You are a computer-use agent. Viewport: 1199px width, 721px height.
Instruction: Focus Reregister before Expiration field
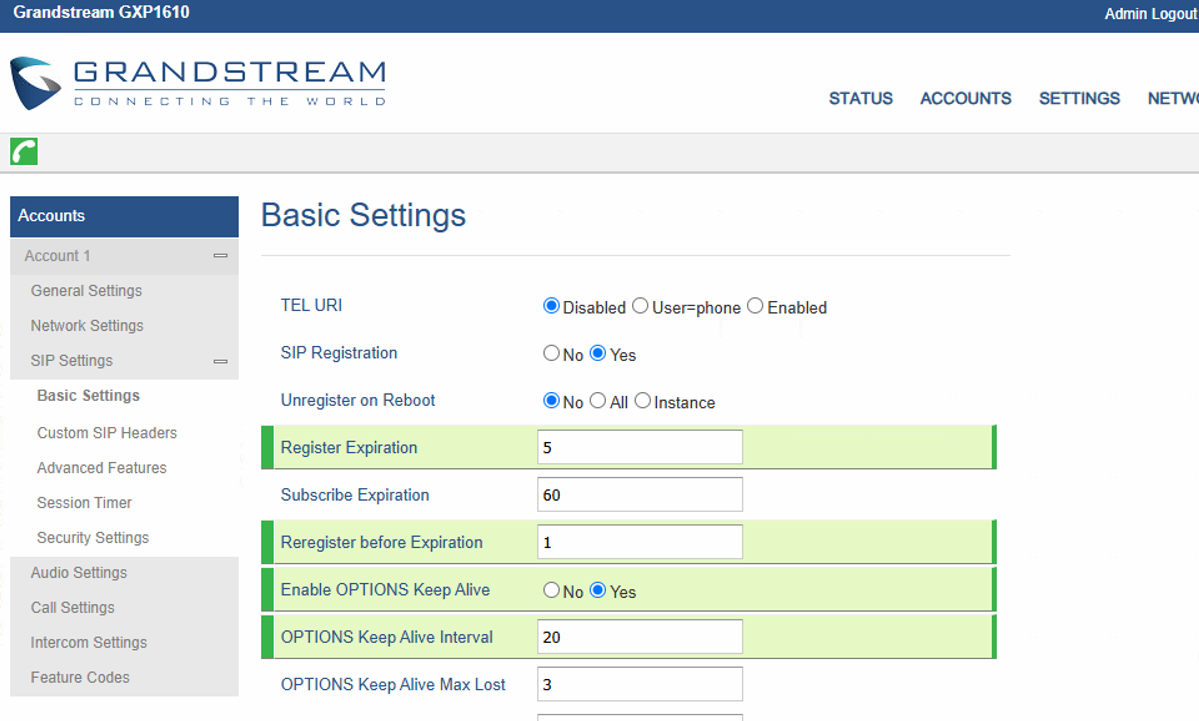click(x=640, y=542)
